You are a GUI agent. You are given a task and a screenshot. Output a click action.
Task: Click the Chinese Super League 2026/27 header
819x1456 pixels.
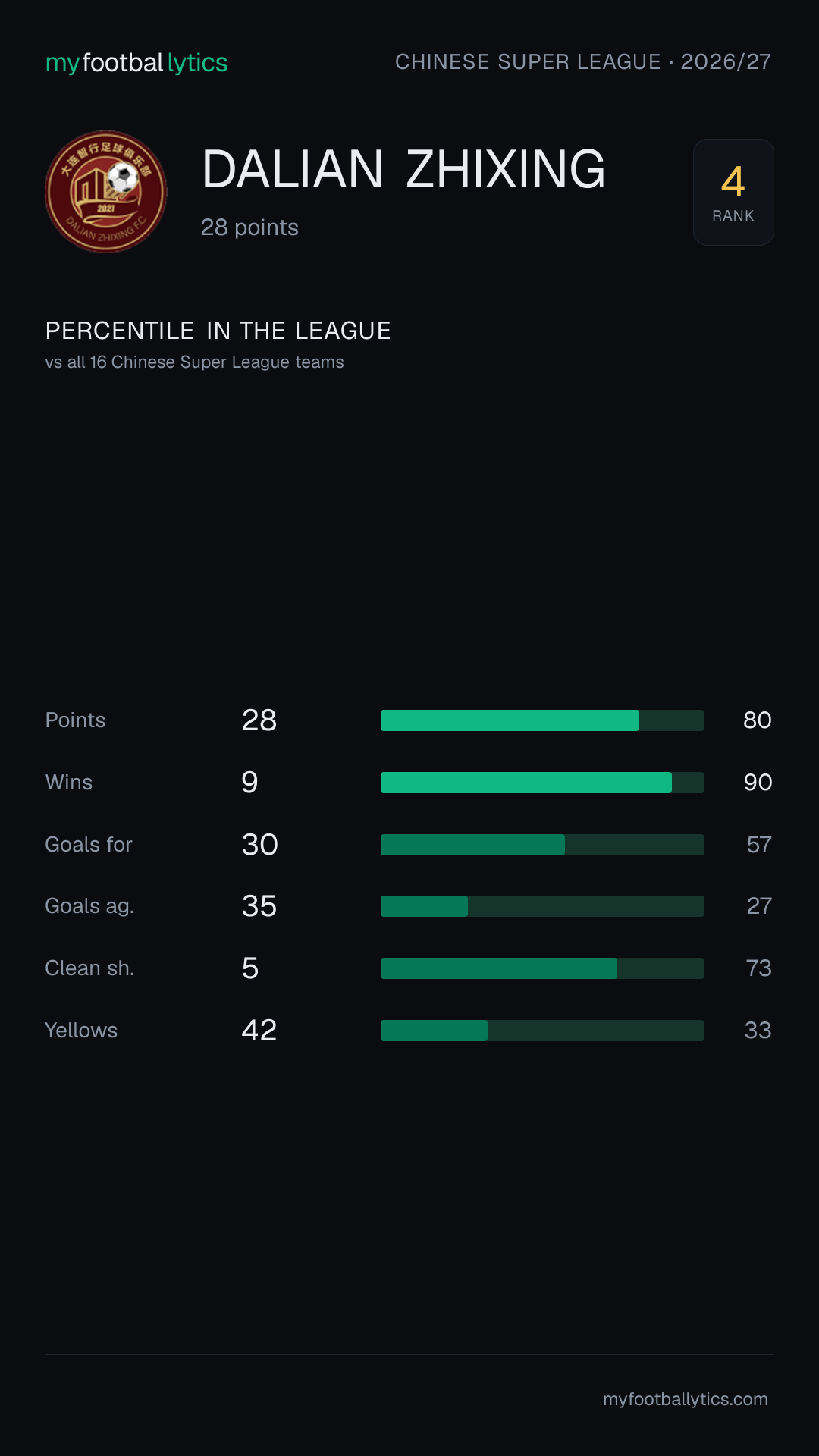583,62
